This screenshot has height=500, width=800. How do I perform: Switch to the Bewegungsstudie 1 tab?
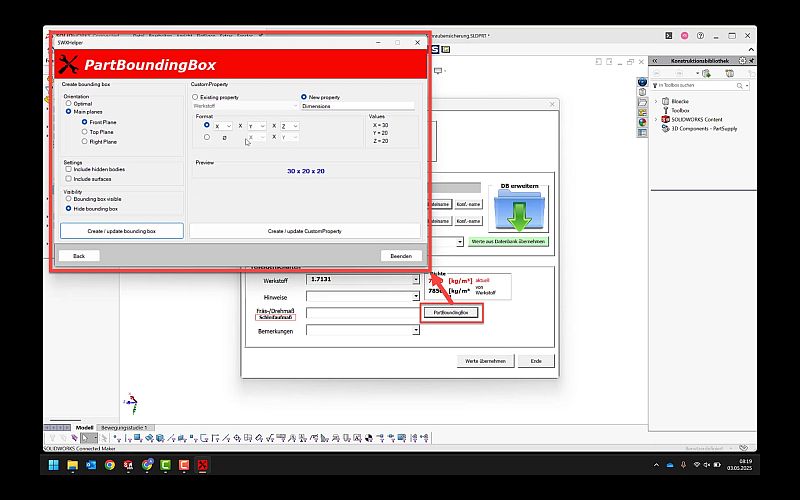click(x=124, y=428)
